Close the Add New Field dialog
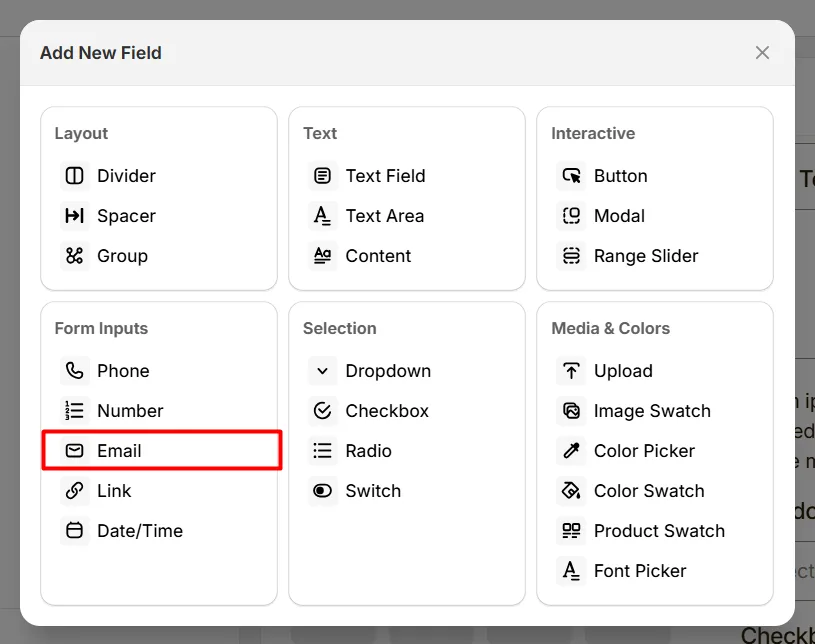Viewport: 815px width, 644px height. pos(762,52)
